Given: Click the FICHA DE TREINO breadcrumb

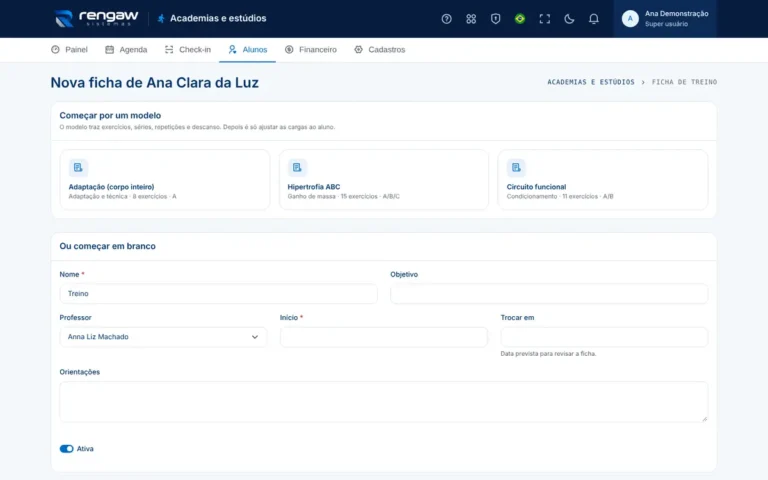Looking at the screenshot, I should pos(684,82).
